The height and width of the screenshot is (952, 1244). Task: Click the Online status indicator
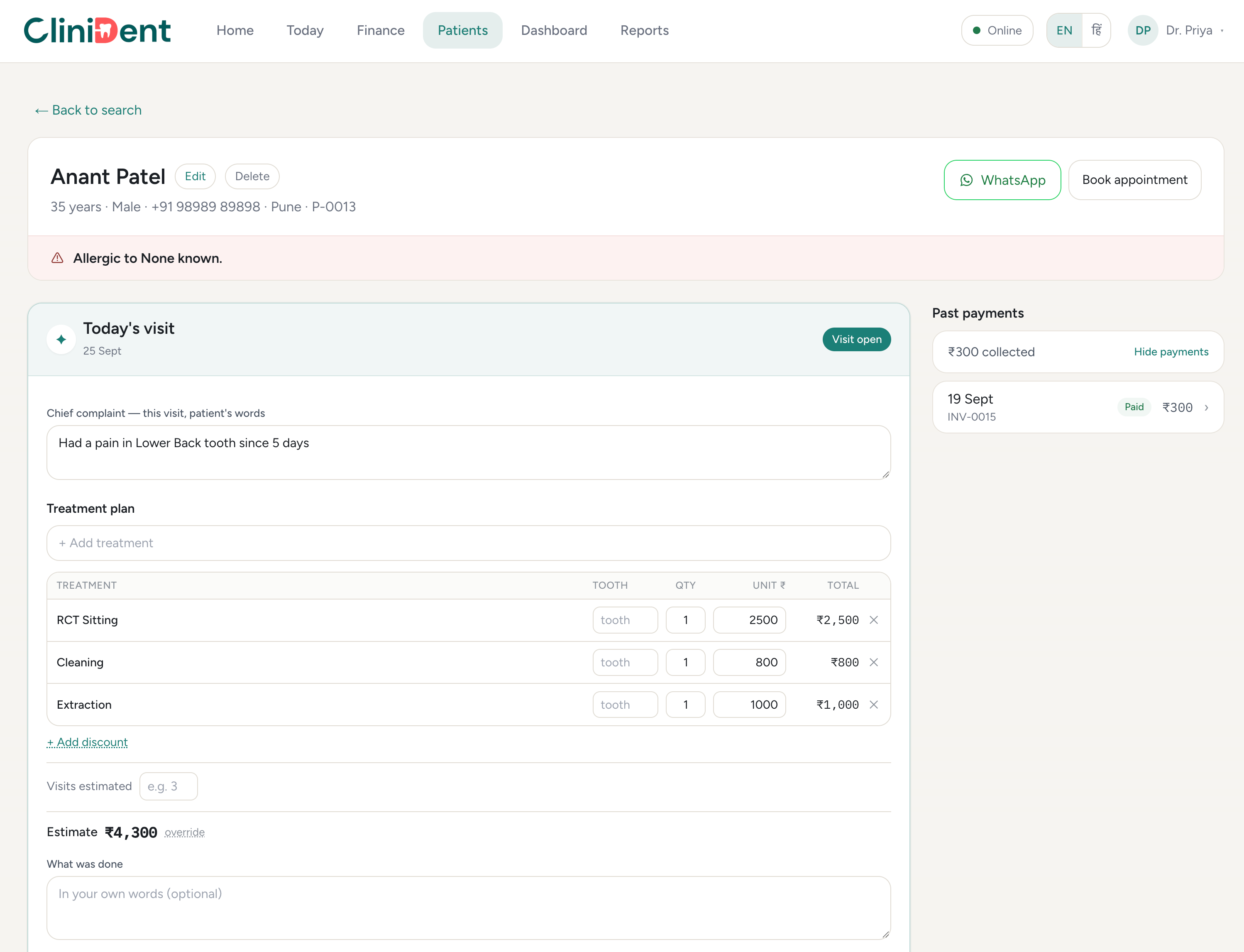point(997,31)
